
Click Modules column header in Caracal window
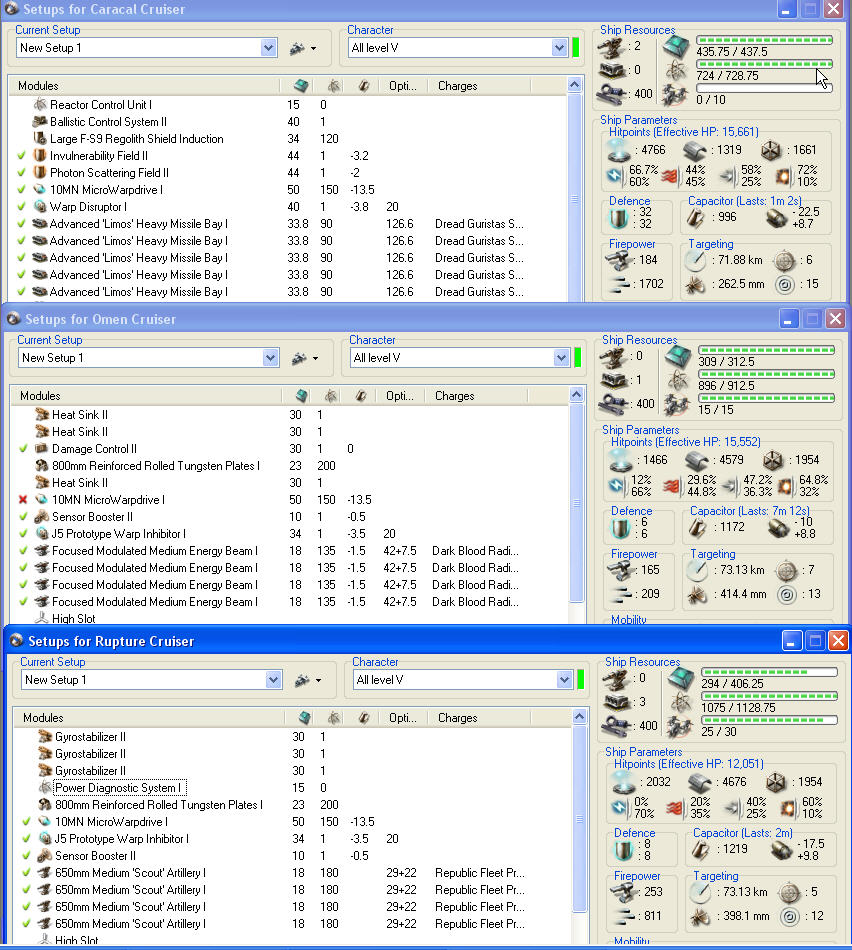[x=145, y=86]
